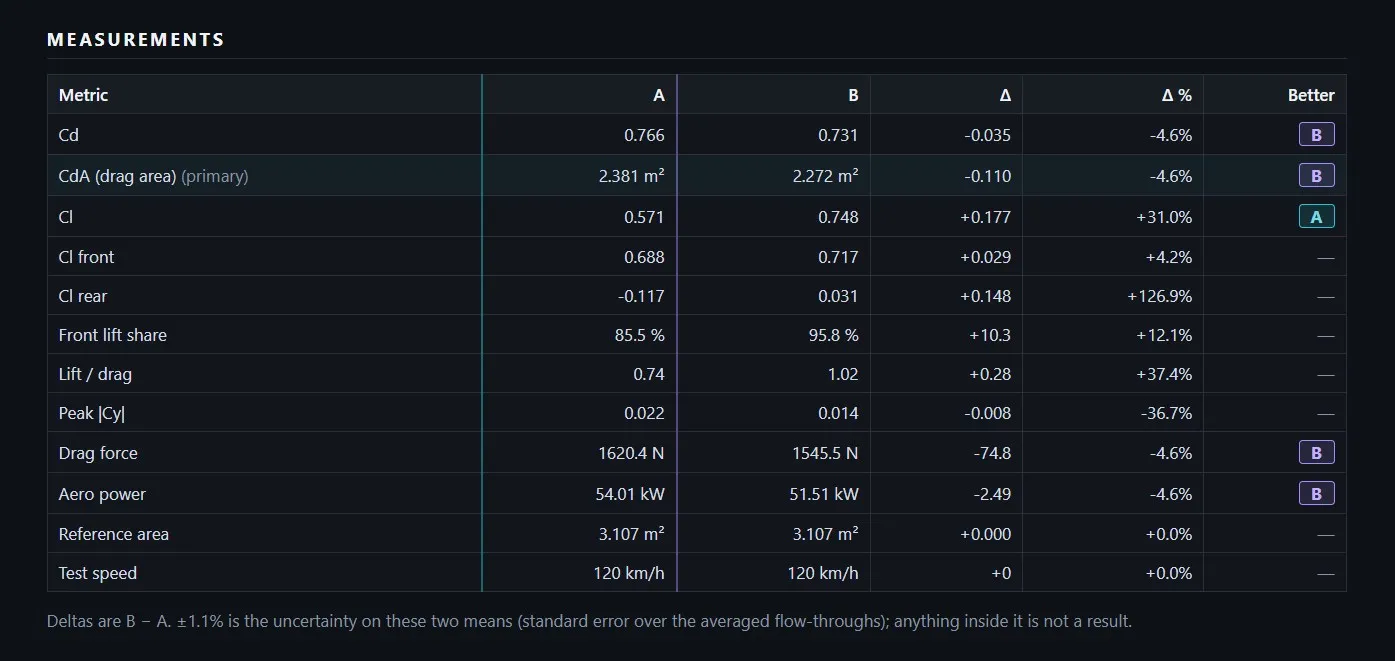The image size is (1395, 661).
Task: Click the aero power value "51.51 kW"
Action: [x=825, y=494]
